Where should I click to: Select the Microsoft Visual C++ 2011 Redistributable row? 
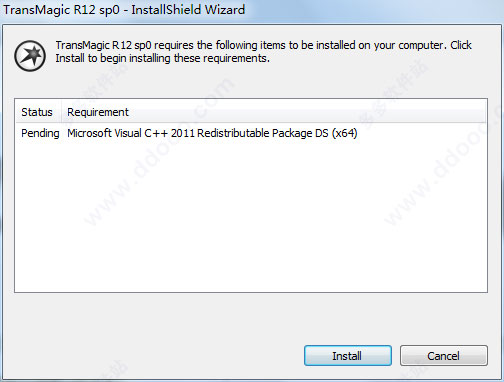(251, 133)
